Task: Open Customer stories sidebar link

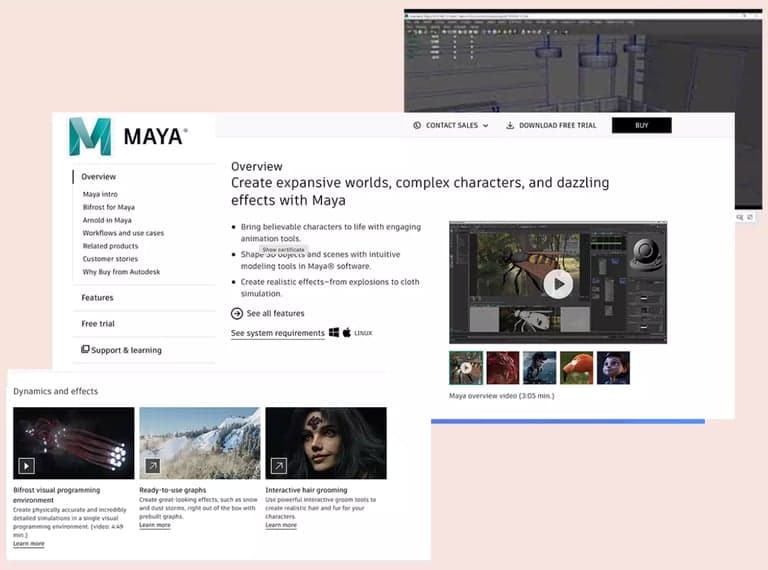Action: pyautogui.click(x=110, y=259)
